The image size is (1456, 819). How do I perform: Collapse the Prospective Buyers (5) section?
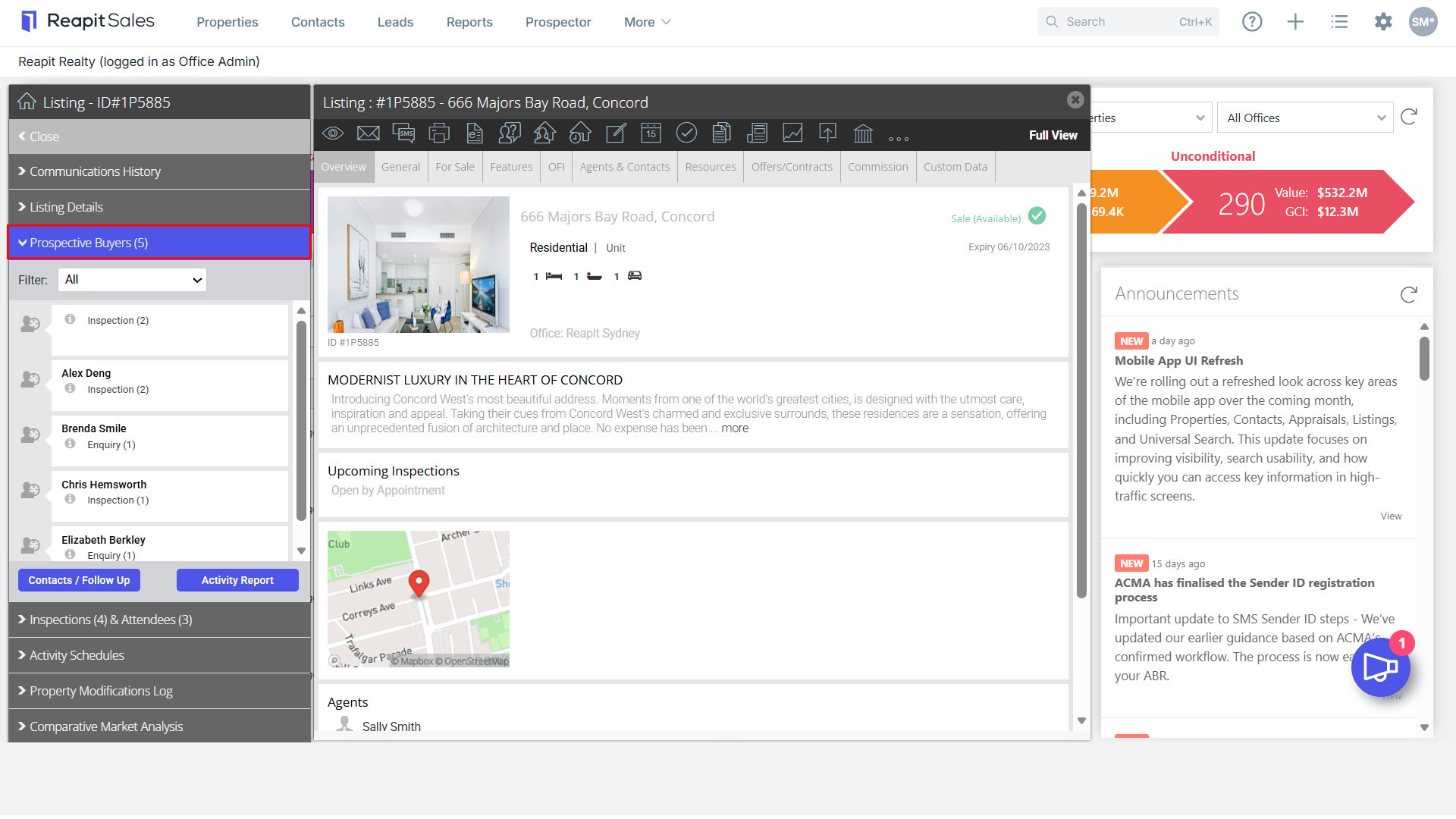coord(159,243)
